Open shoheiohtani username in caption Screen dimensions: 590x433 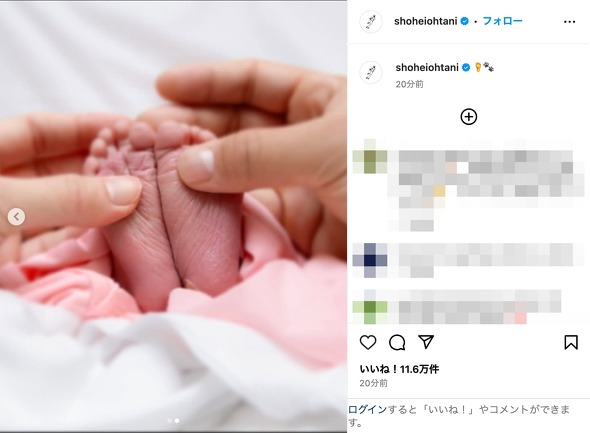[427, 68]
